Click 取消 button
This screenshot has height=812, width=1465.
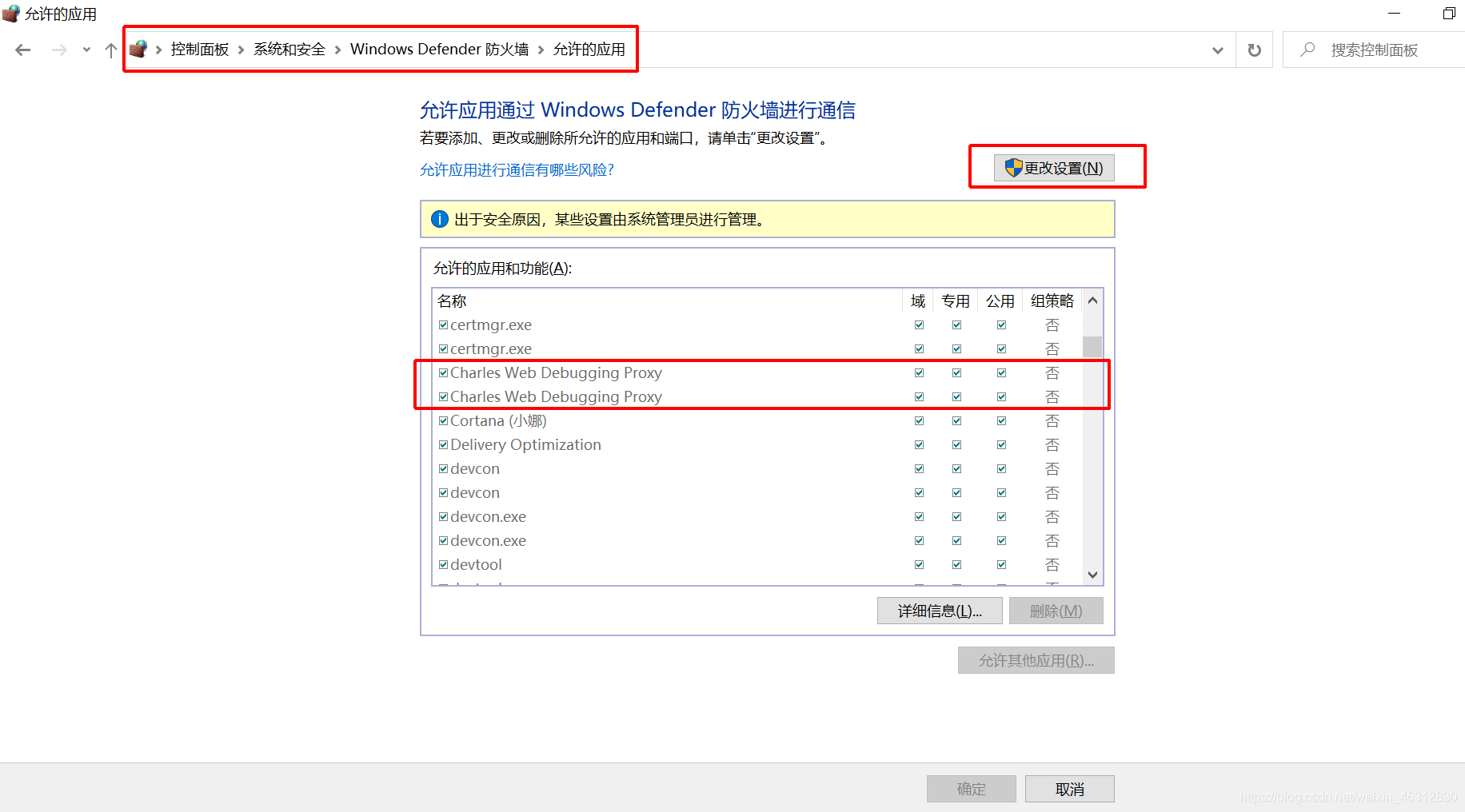pyautogui.click(x=1069, y=790)
